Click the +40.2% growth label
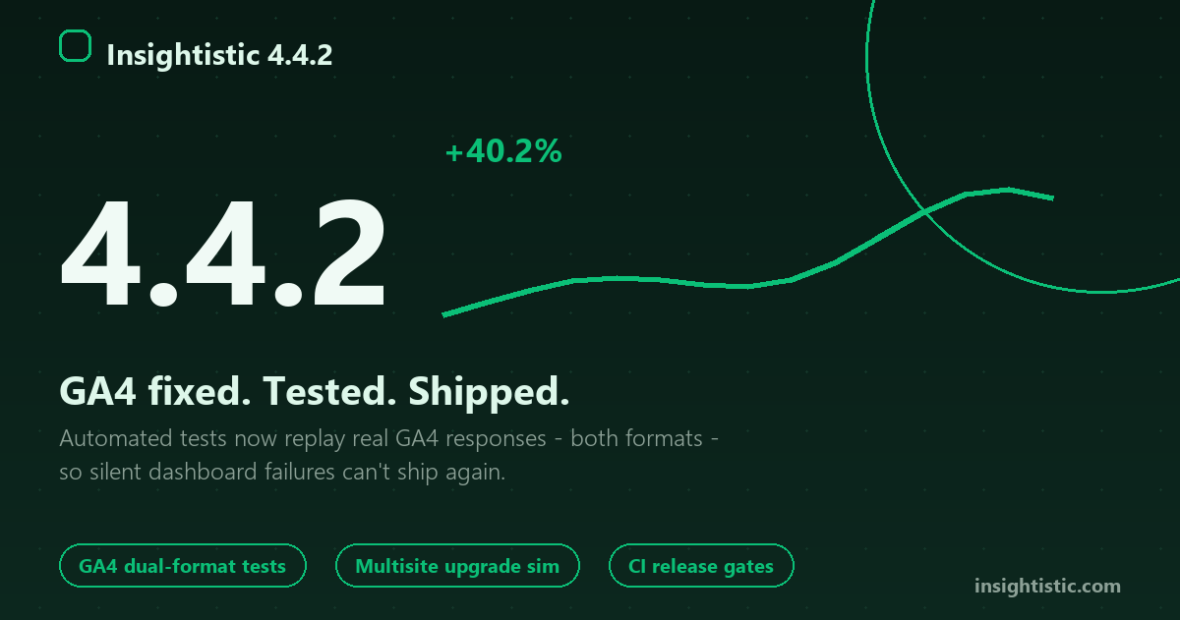This screenshot has height=620, width=1180. (503, 151)
